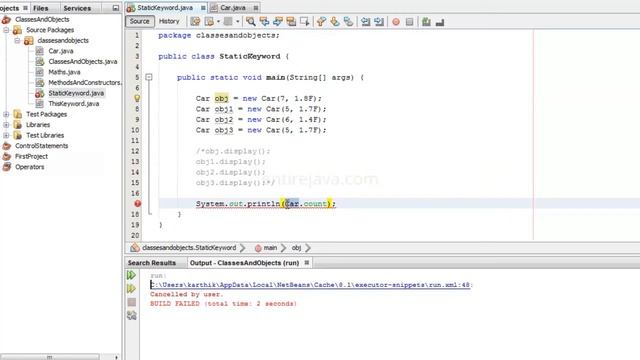Select the ControlStatements project
The height and width of the screenshot is (360, 640).
click(42, 146)
